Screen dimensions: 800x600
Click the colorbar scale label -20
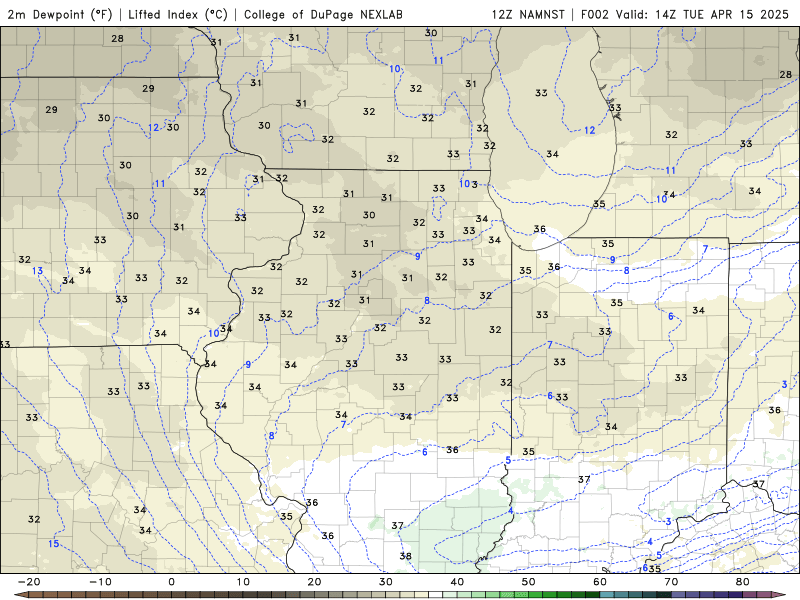point(29,582)
